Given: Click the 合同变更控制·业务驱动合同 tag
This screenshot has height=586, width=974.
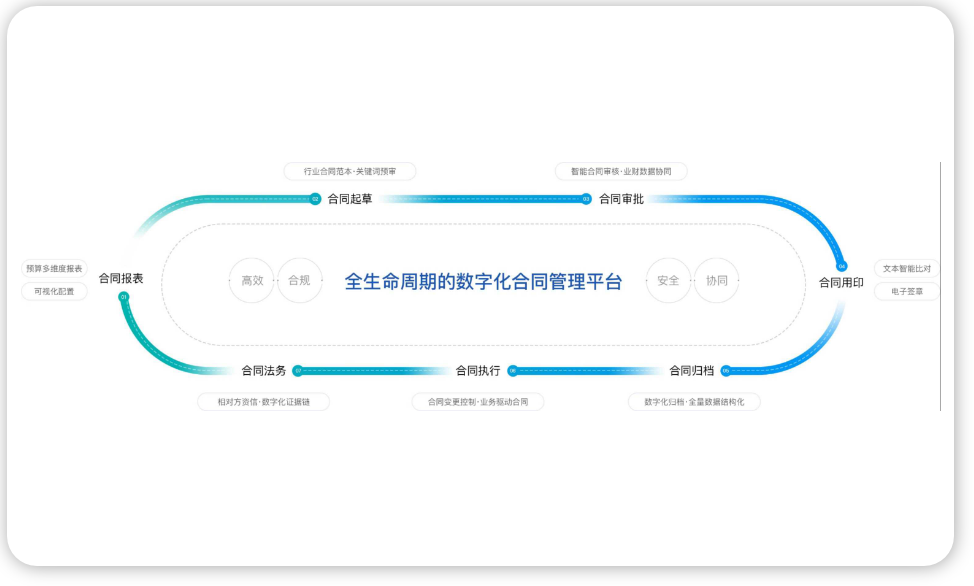Looking at the screenshot, I should [478, 402].
